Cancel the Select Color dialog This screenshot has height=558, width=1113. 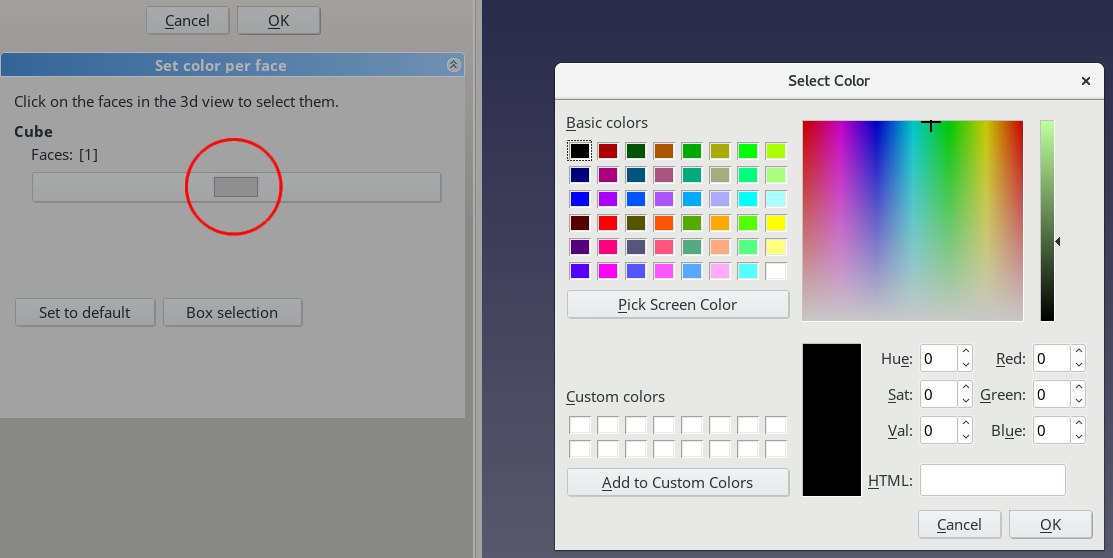[959, 525]
